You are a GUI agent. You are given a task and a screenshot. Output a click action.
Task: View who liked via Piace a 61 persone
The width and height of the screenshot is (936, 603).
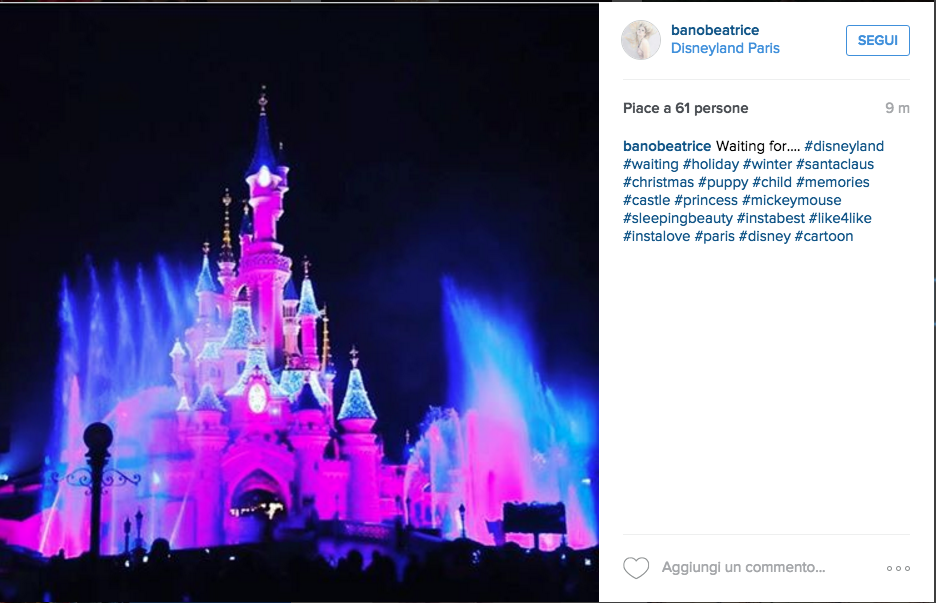[685, 108]
